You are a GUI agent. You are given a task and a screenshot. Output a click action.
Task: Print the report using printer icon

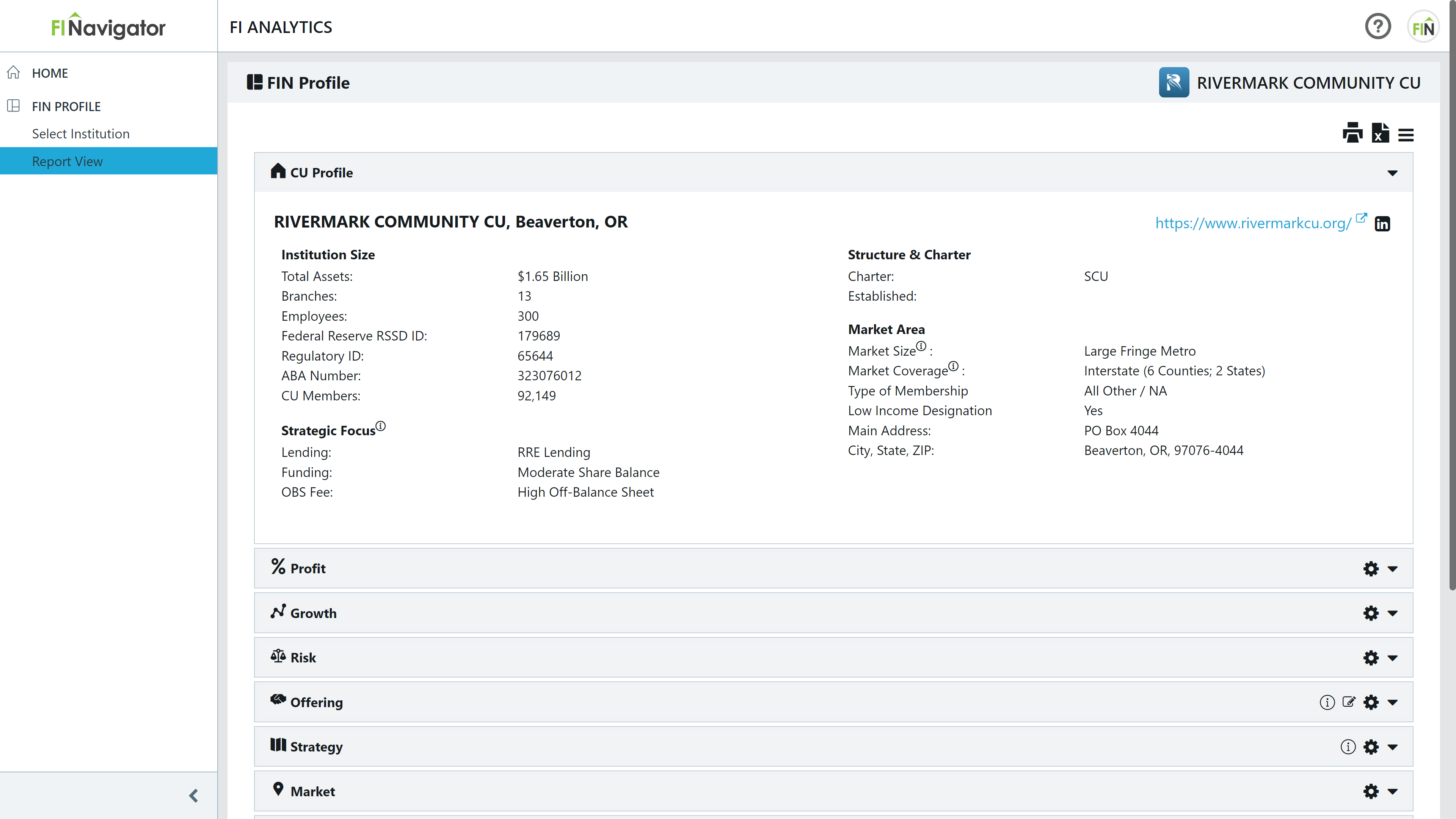[1352, 133]
